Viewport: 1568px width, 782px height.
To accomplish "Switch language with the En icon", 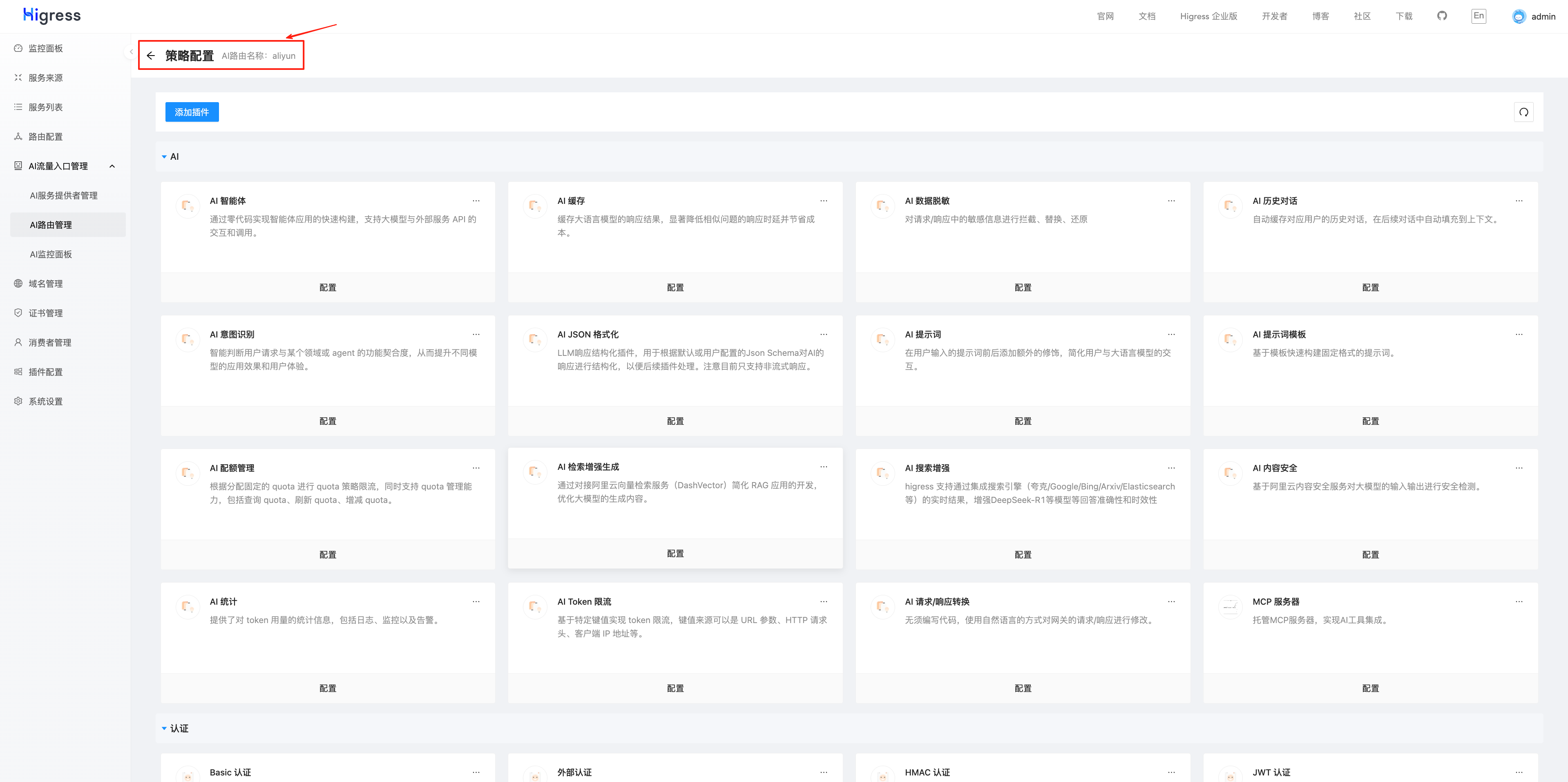I will 1479,16.
